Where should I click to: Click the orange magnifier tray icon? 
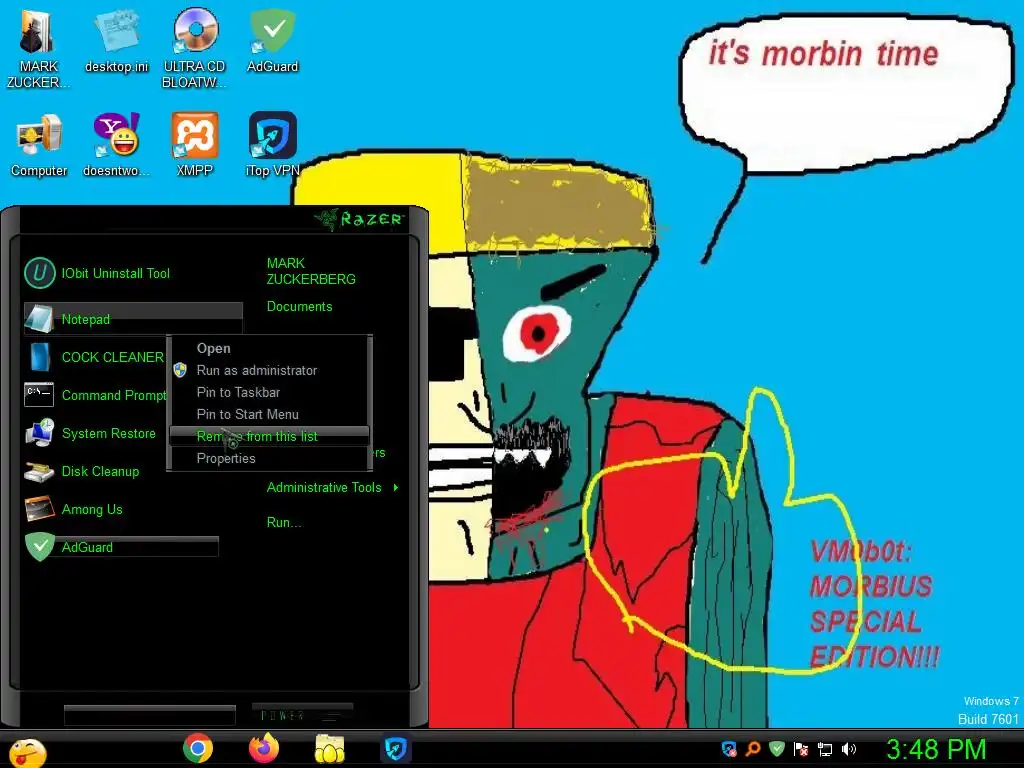tap(753, 749)
